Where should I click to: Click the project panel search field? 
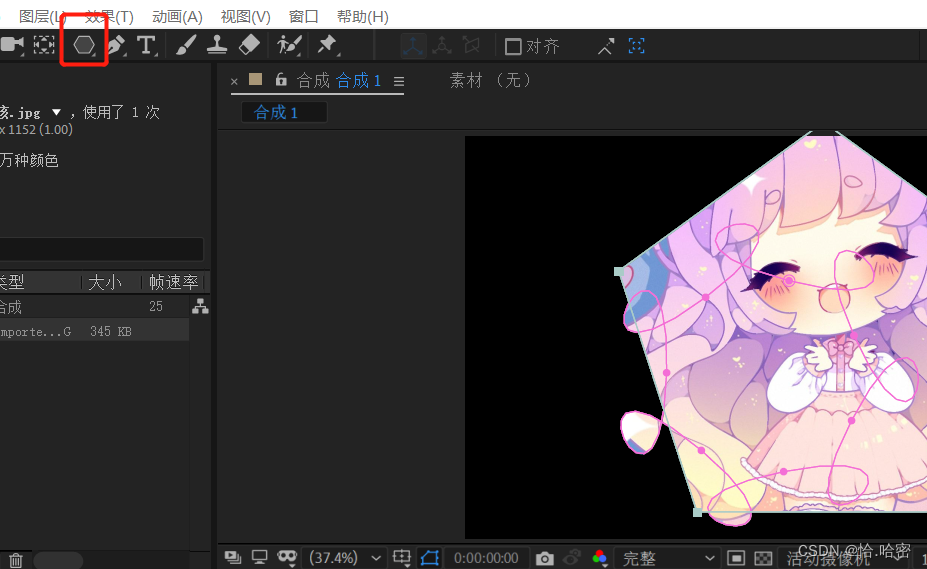(102, 249)
